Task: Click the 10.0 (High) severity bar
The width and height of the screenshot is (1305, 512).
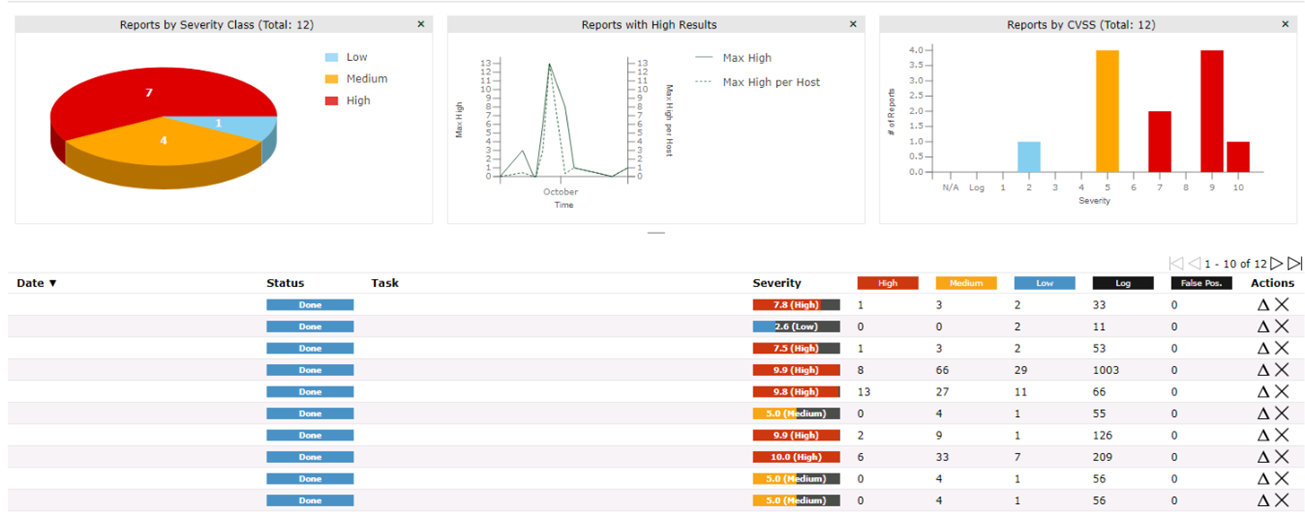Action: coord(796,457)
